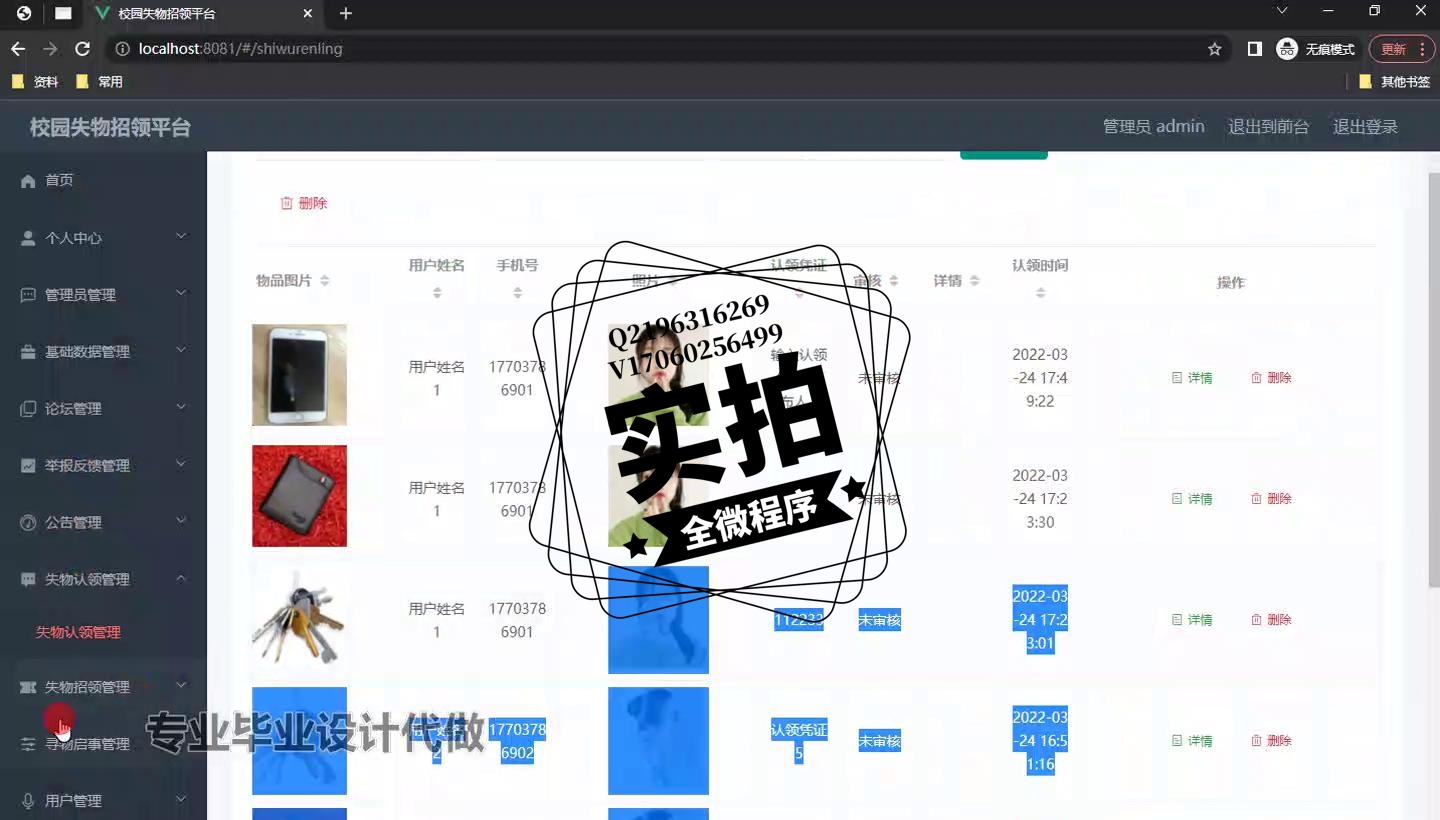Delete the 17:23:01 row
Viewport: 1440px width, 820px height.
point(1271,620)
